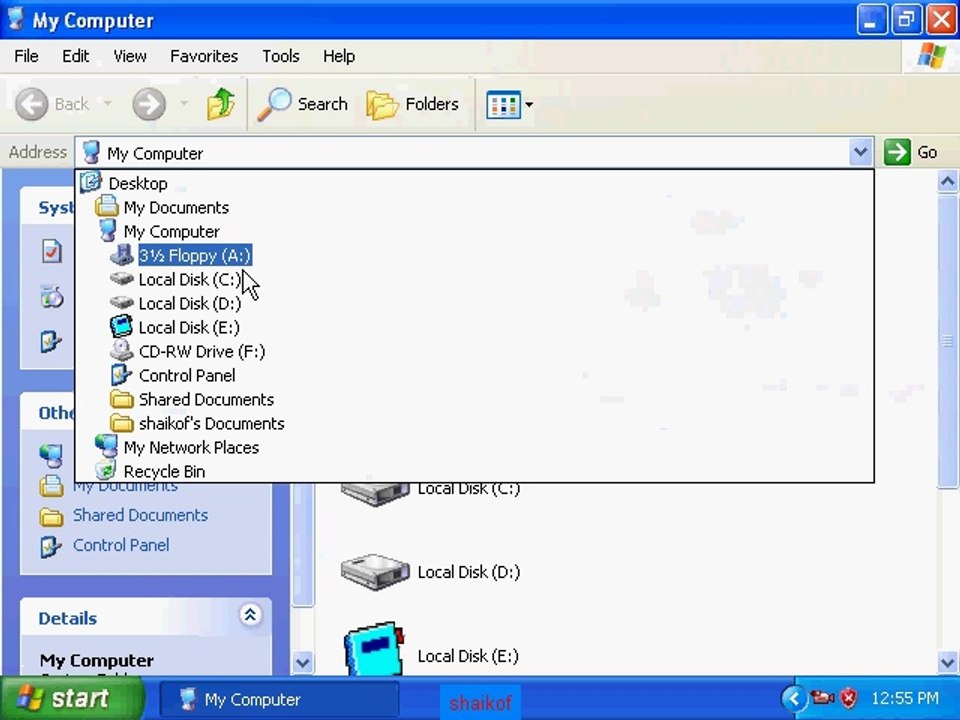
Task: Choose CD-RW Drive (F:) entry
Action: click(201, 351)
